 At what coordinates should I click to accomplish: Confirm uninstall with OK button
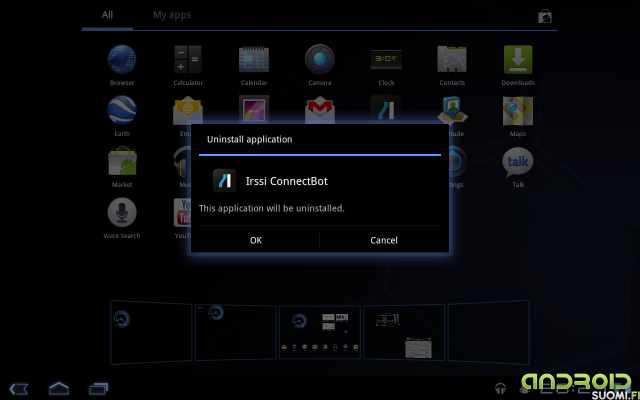coord(256,240)
